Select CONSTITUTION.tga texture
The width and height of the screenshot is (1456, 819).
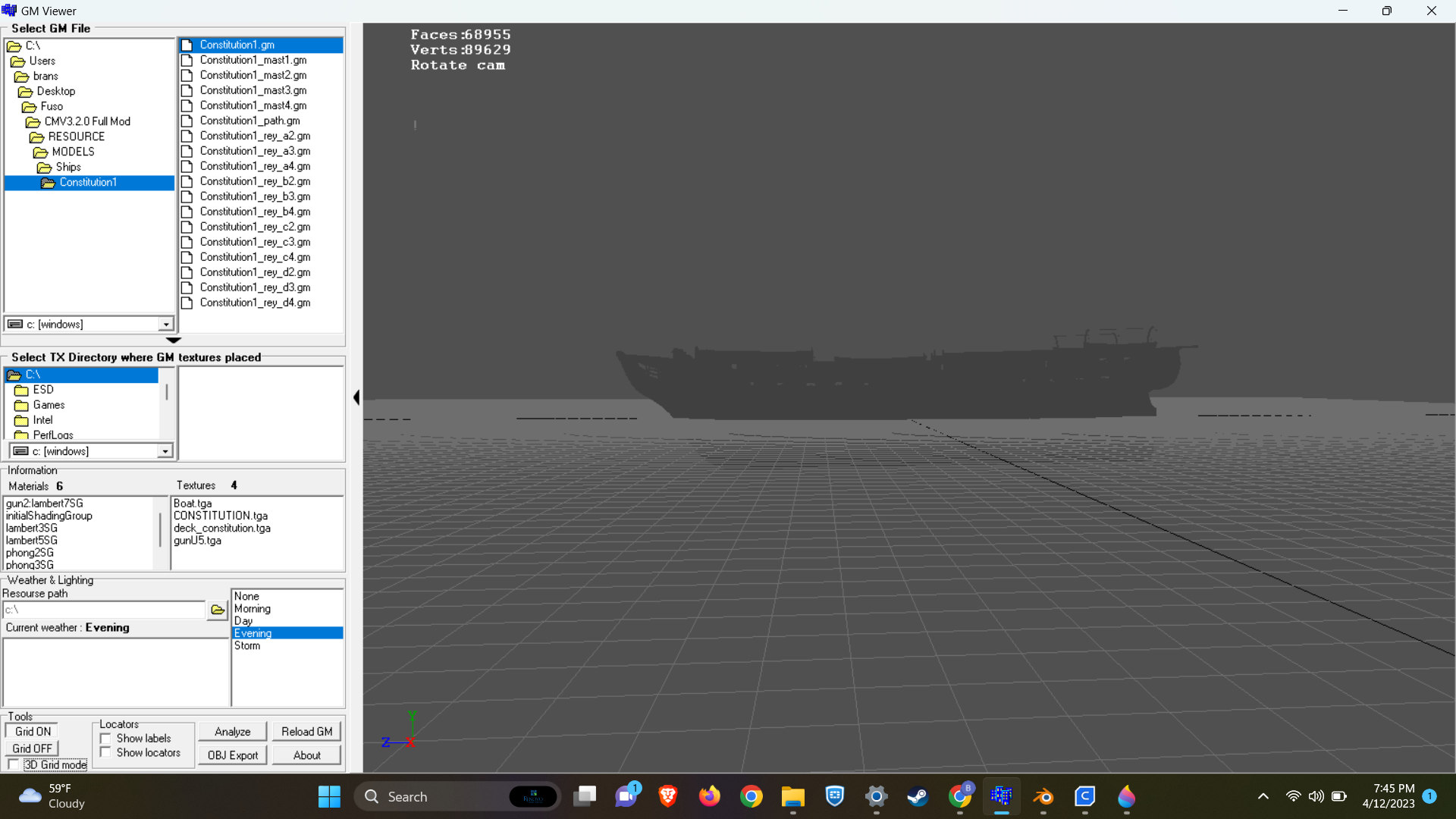pyautogui.click(x=221, y=516)
